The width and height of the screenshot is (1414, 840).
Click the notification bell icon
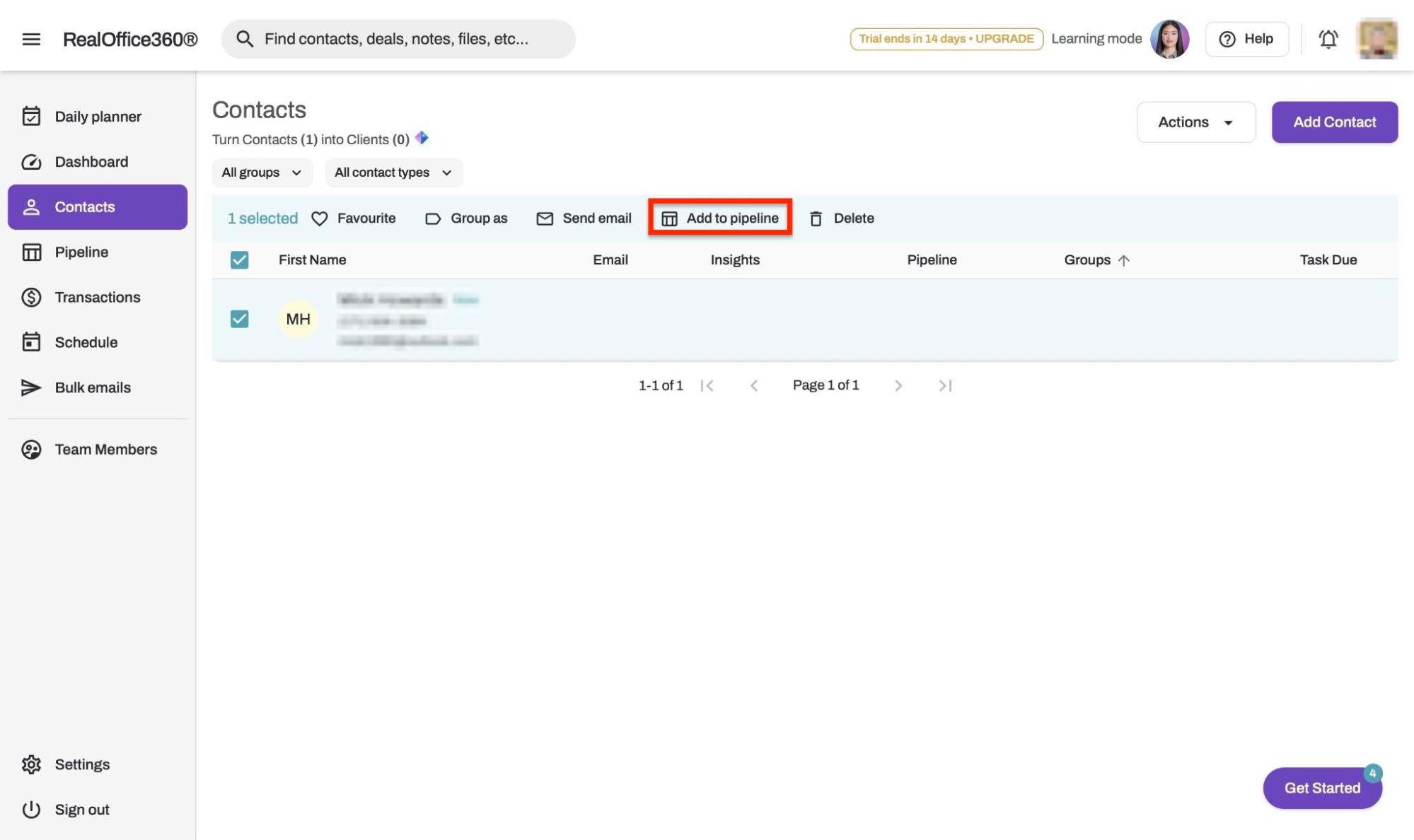click(x=1328, y=39)
